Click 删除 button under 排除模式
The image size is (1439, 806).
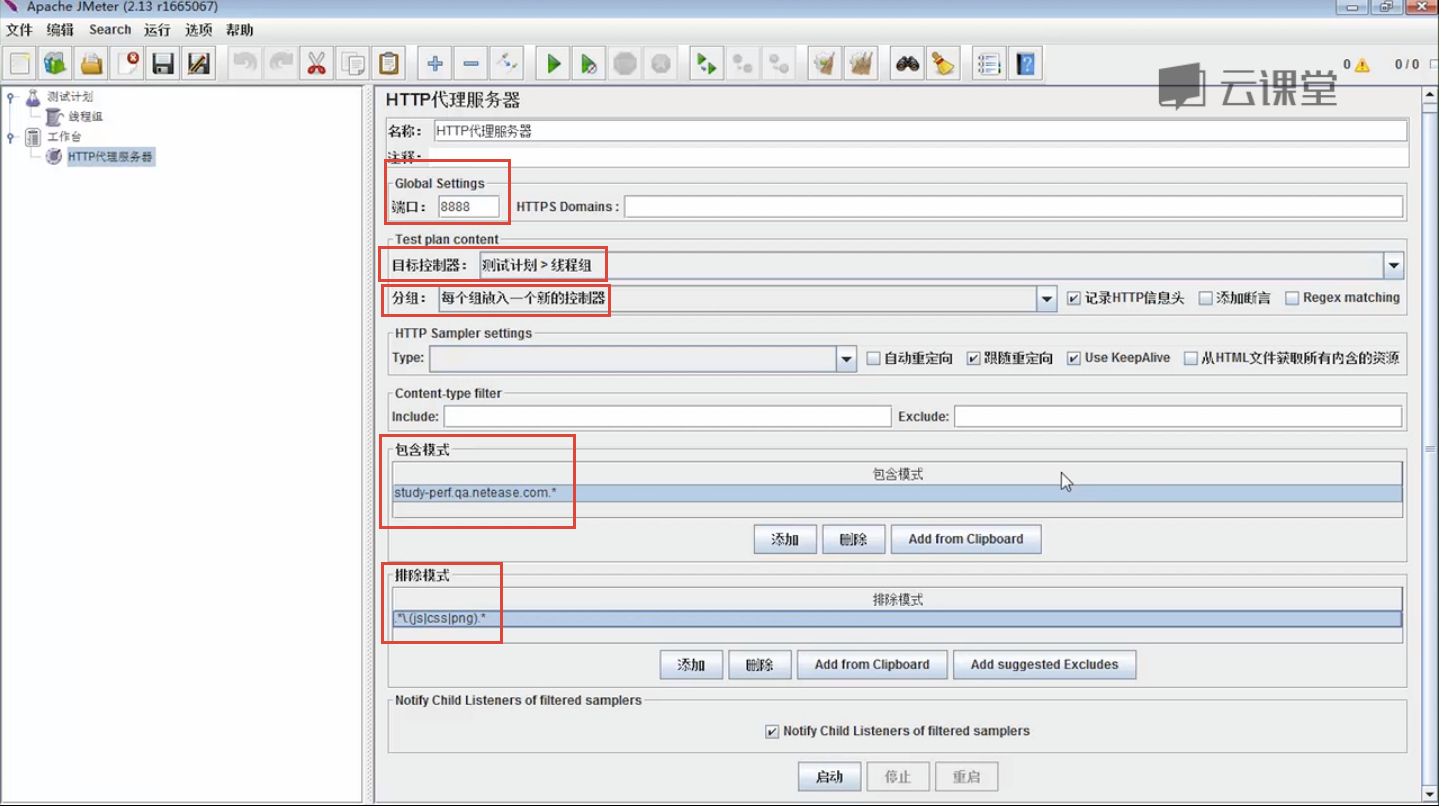759,664
